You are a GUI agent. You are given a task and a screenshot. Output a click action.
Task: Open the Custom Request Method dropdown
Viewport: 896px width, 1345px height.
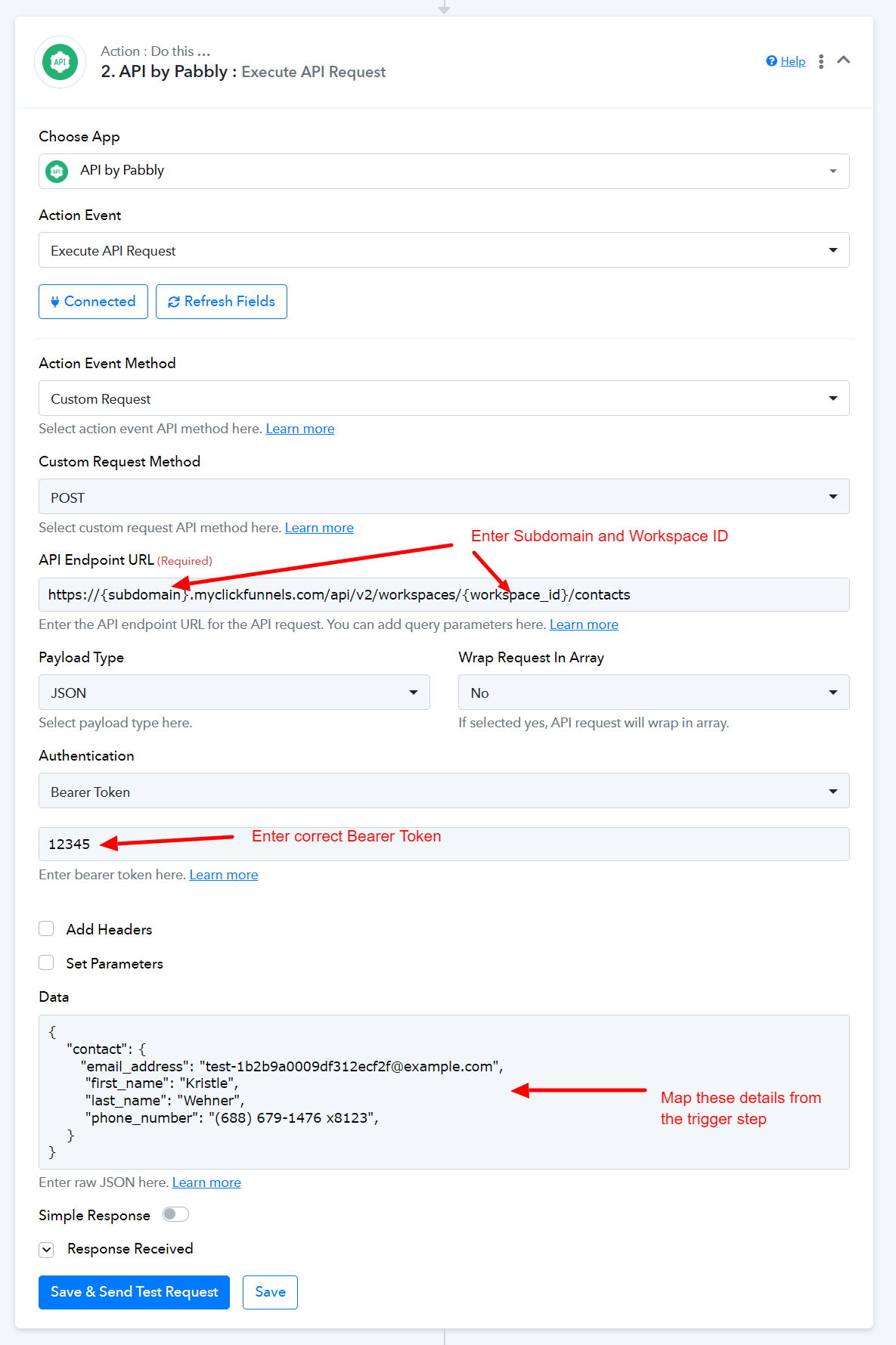pos(444,497)
